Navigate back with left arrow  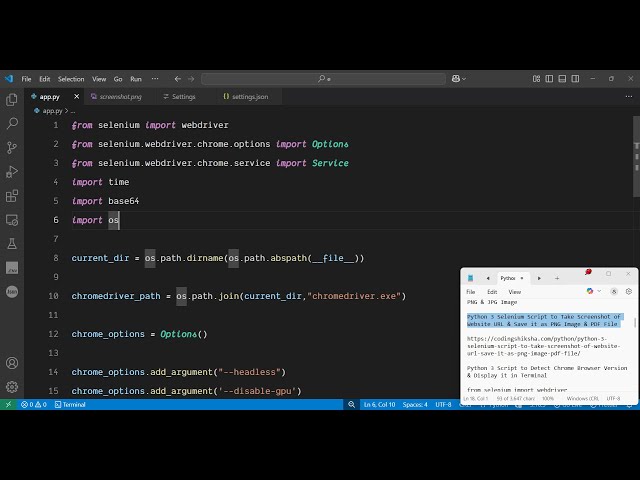click(178, 79)
